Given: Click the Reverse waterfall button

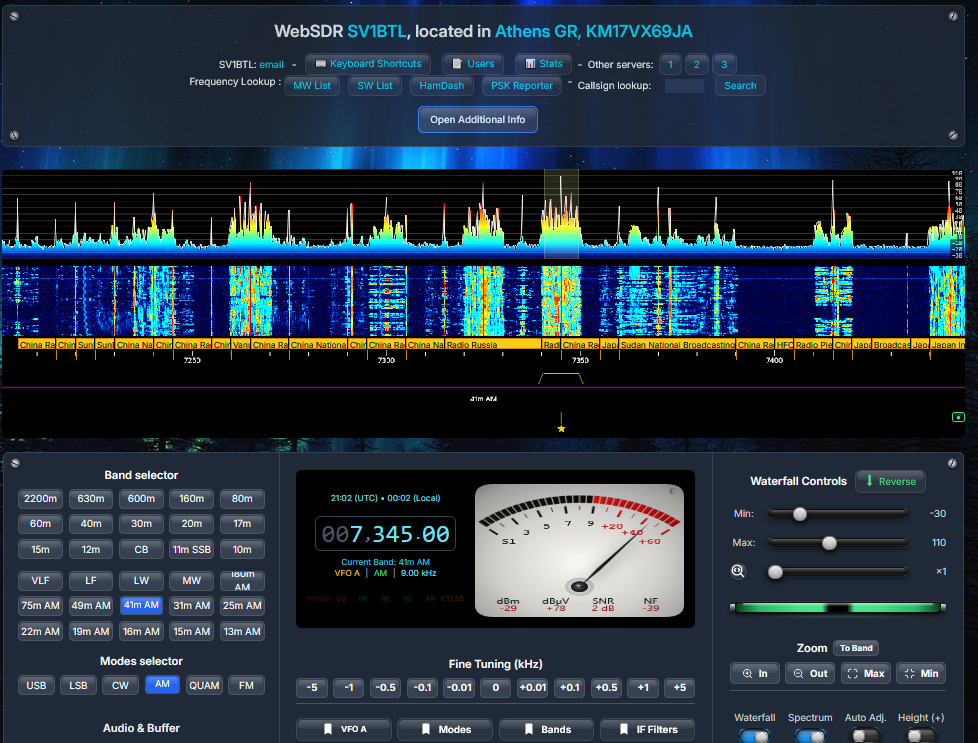Looking at the screenshot, I should click(x=890, y=481).
